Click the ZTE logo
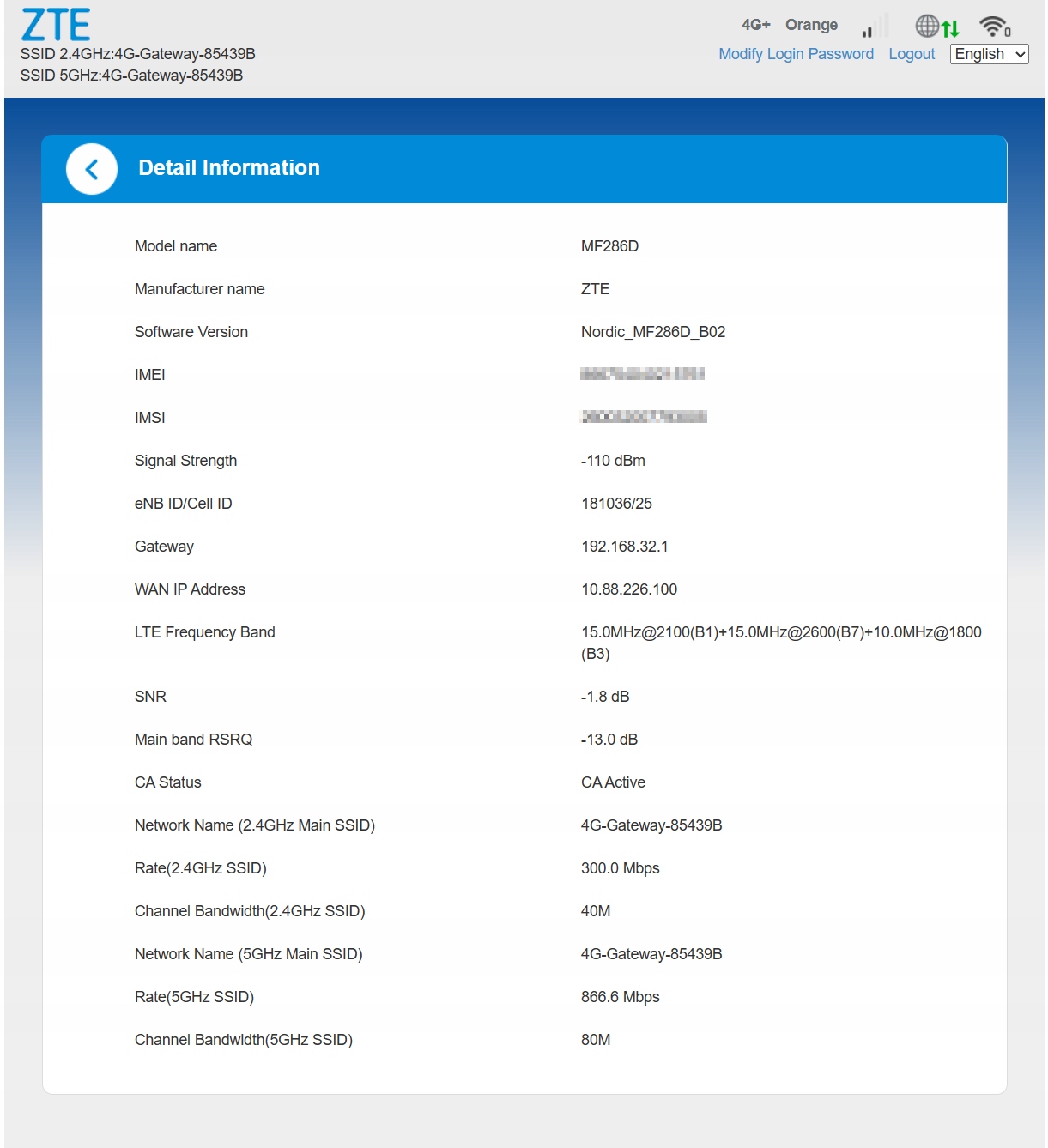This screenshot has height=1148, width=1048. tap(56, 25)
